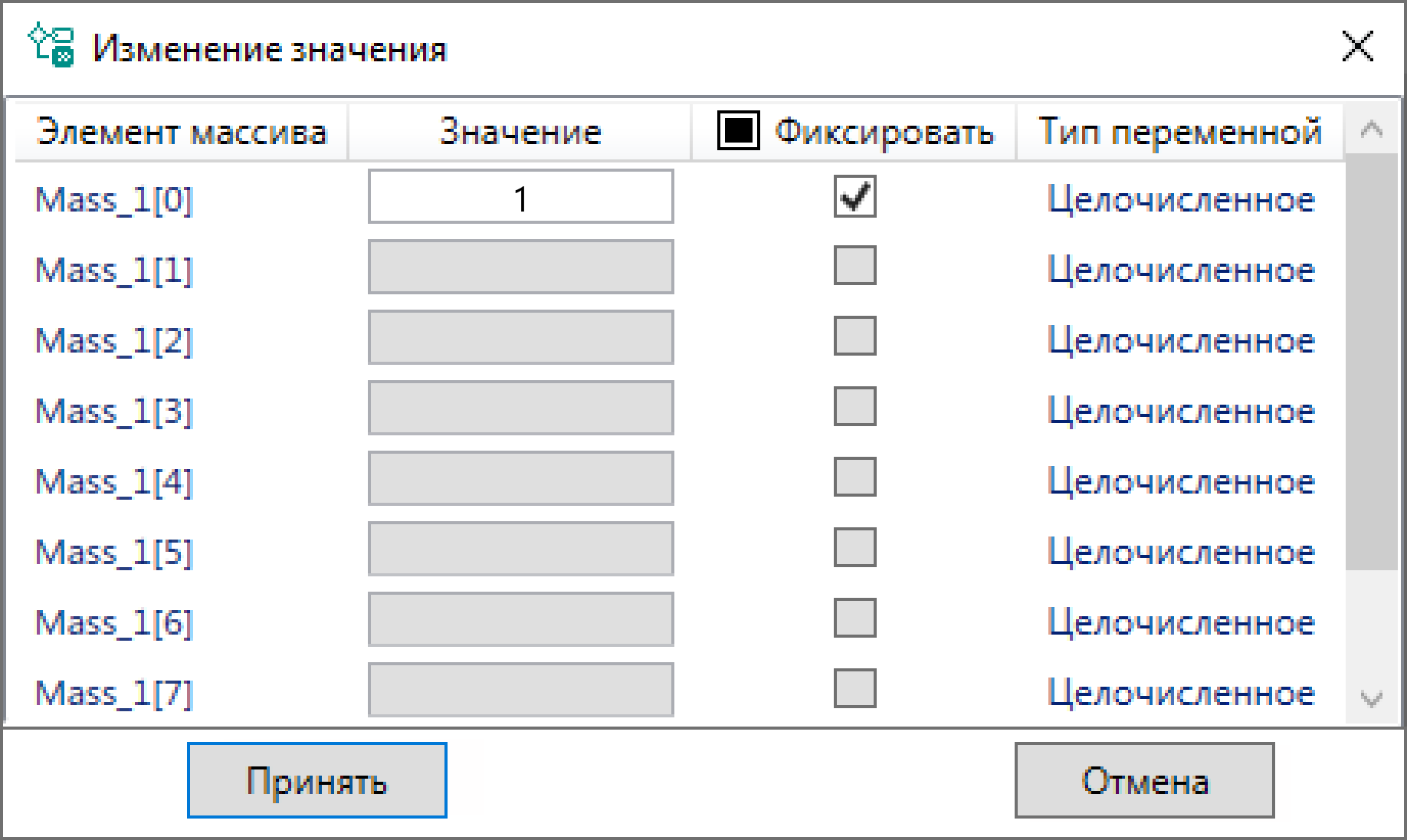Image resolution: width=1407 pixels, height=840 pixels.
Task: Toggle the Фиксировать header checkbox
Action: click(738, 130)
